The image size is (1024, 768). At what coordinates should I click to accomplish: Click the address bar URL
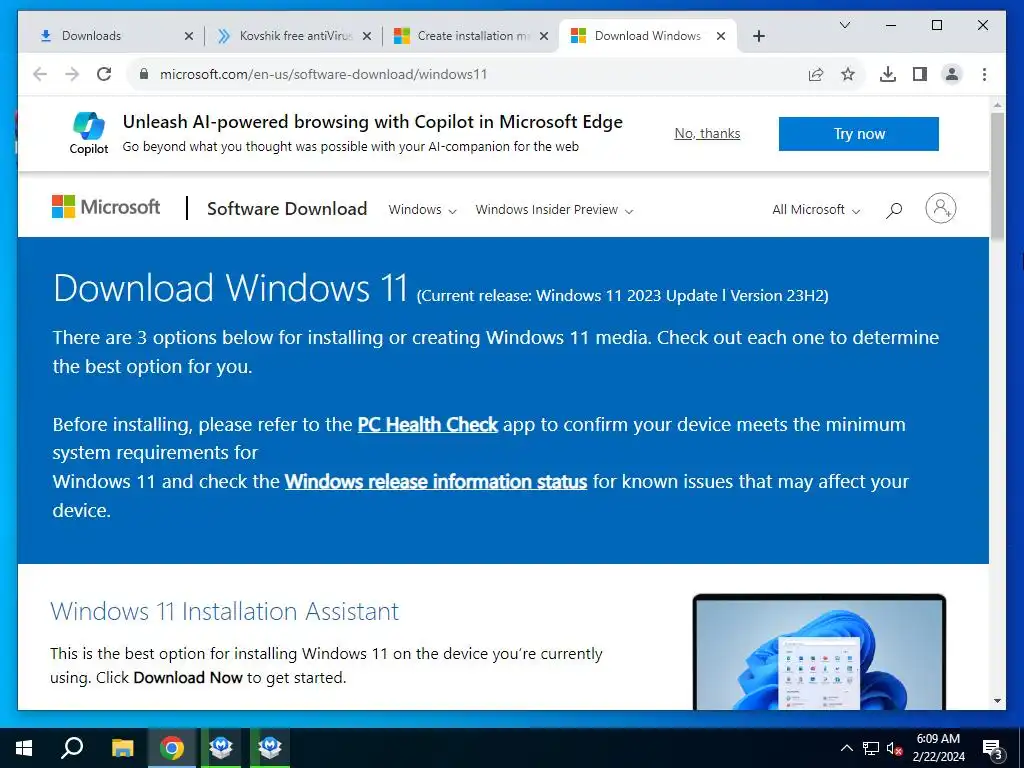click(323, 74)
